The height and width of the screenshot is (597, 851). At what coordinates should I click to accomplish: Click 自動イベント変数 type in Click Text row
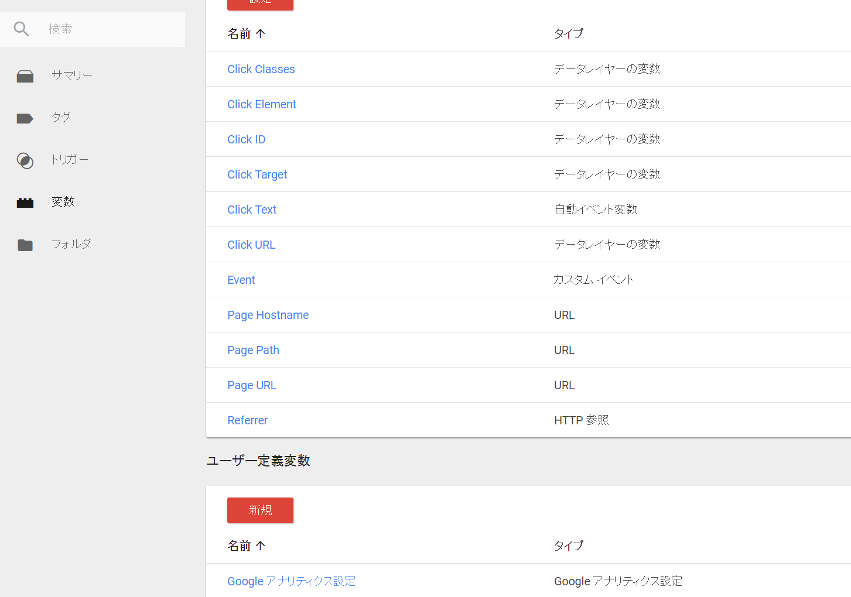tap(595, 209)
